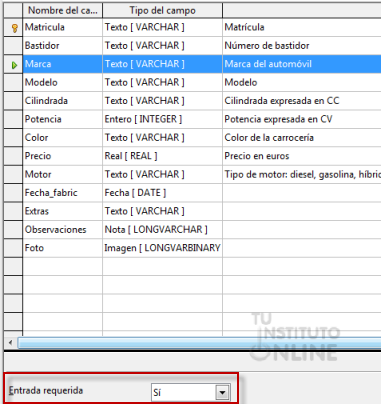Select the Potencia field name cell

tap(63, 119)
